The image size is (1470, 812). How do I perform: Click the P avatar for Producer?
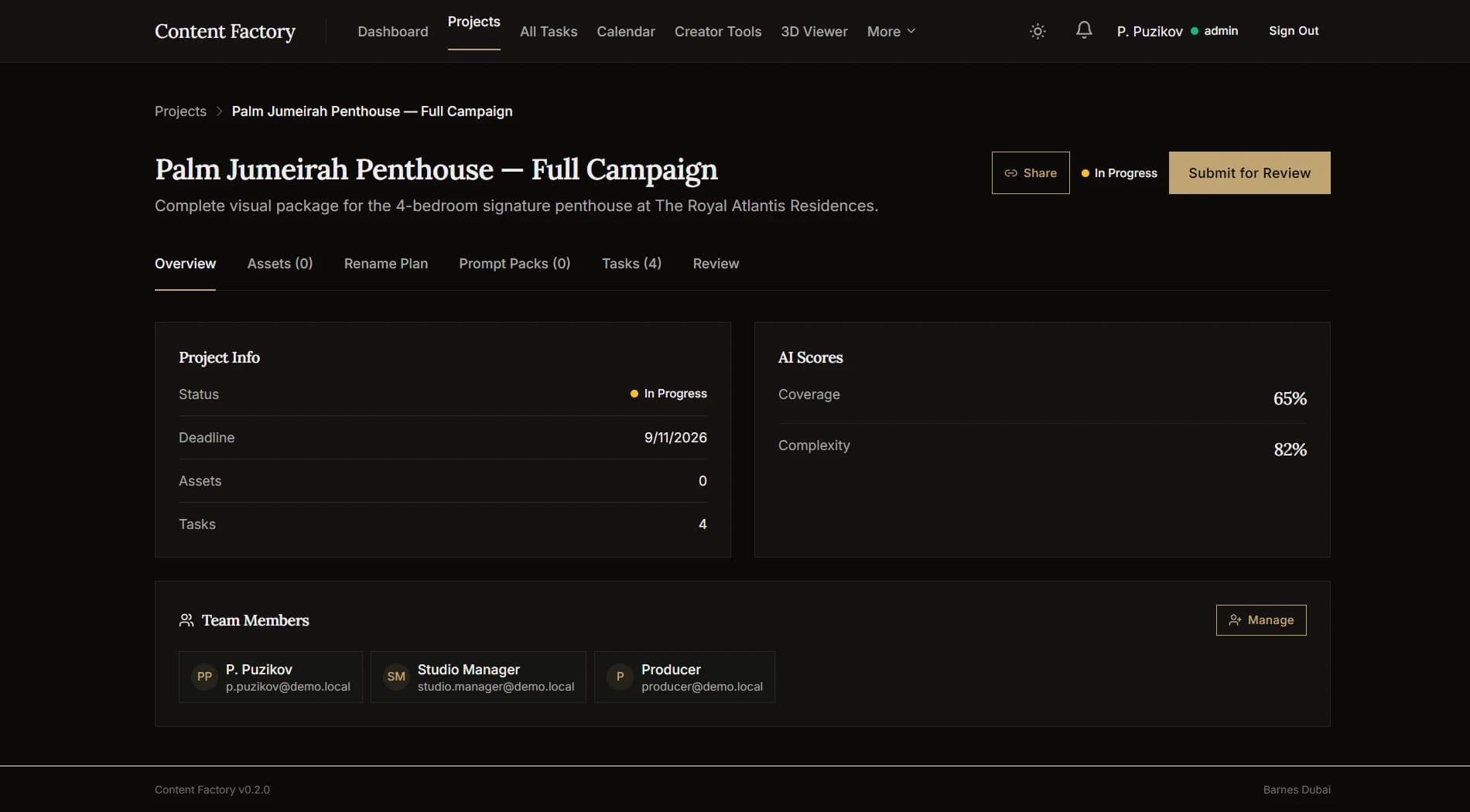(620, 677)
